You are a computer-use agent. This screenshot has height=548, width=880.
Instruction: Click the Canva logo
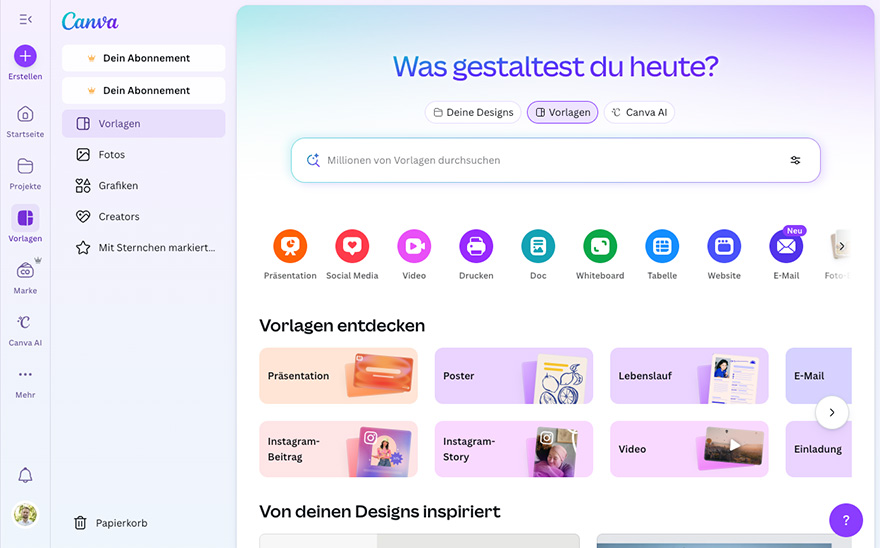click(x=90, y=22)
